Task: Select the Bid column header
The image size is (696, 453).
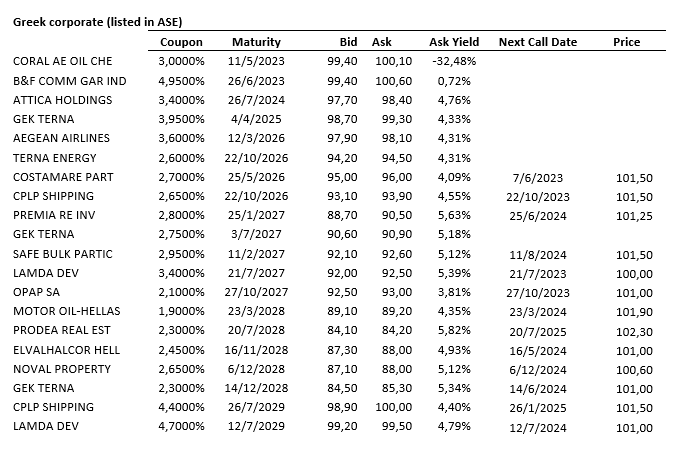Action: pos(348,42)
